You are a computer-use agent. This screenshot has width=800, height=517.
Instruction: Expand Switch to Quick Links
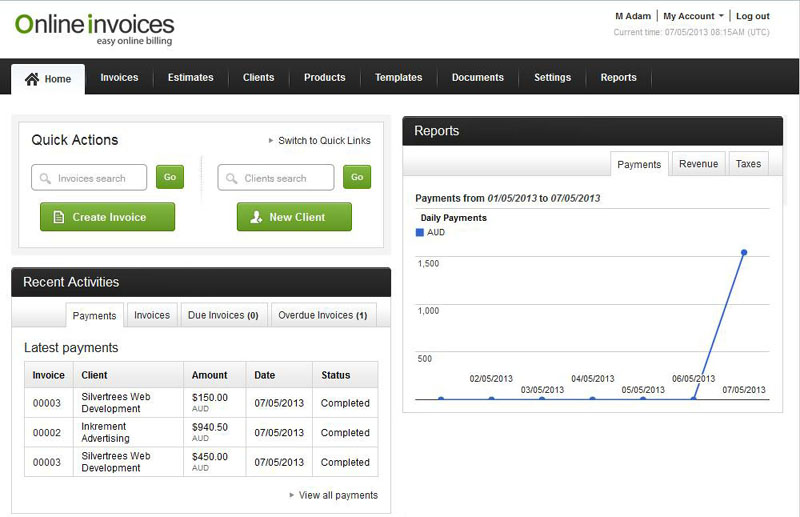coord(320,141)
